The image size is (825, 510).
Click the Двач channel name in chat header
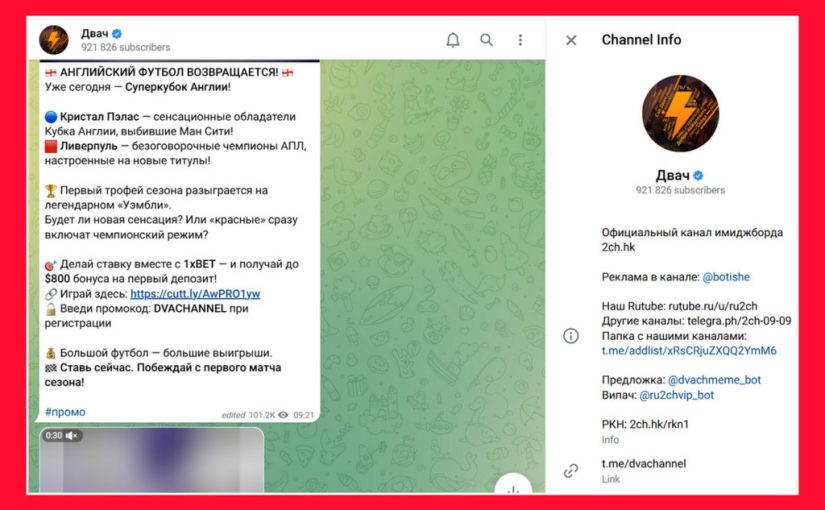[x=94, y=33]
